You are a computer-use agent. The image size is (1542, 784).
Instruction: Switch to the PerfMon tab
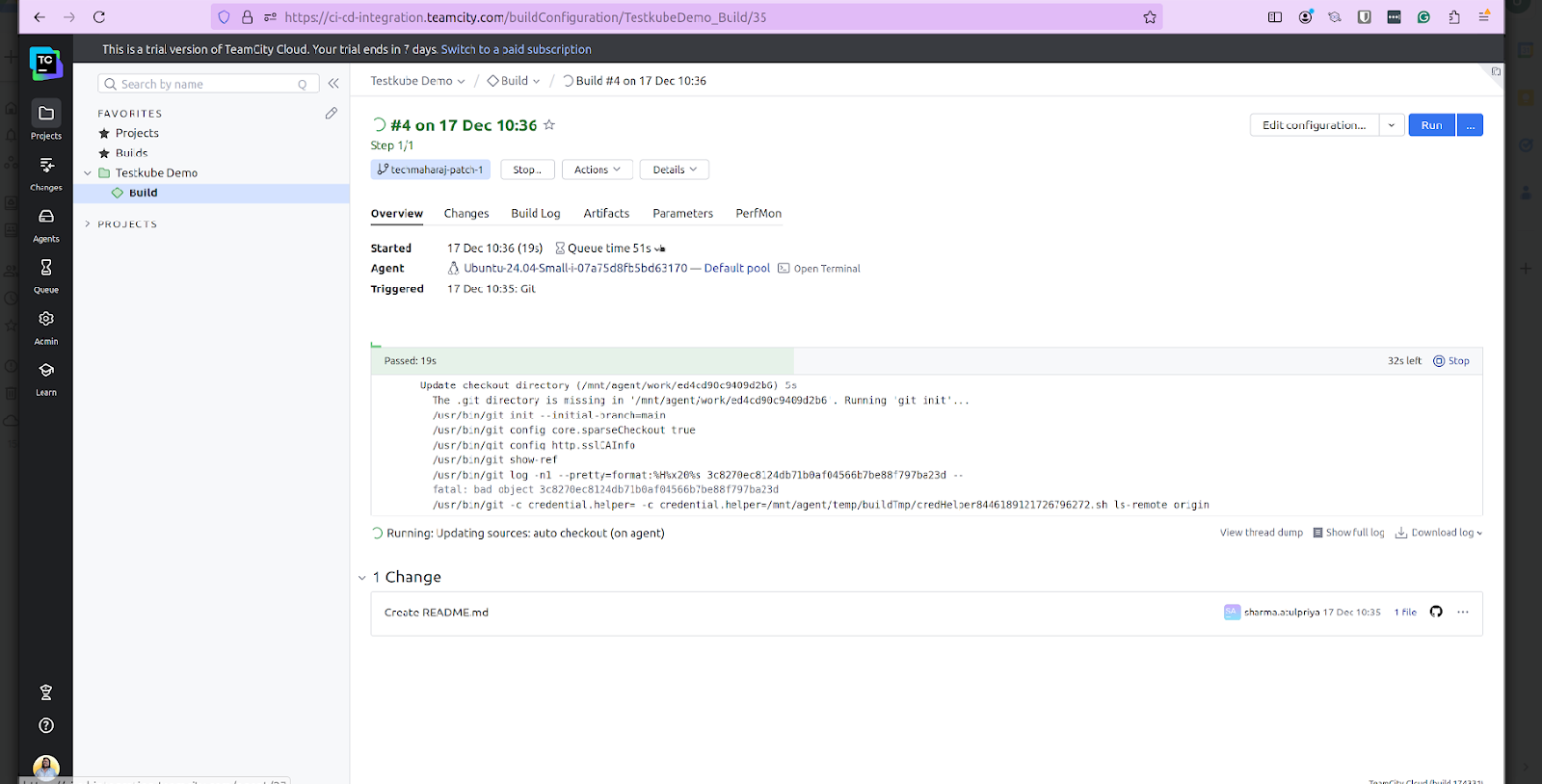point(758,214)
